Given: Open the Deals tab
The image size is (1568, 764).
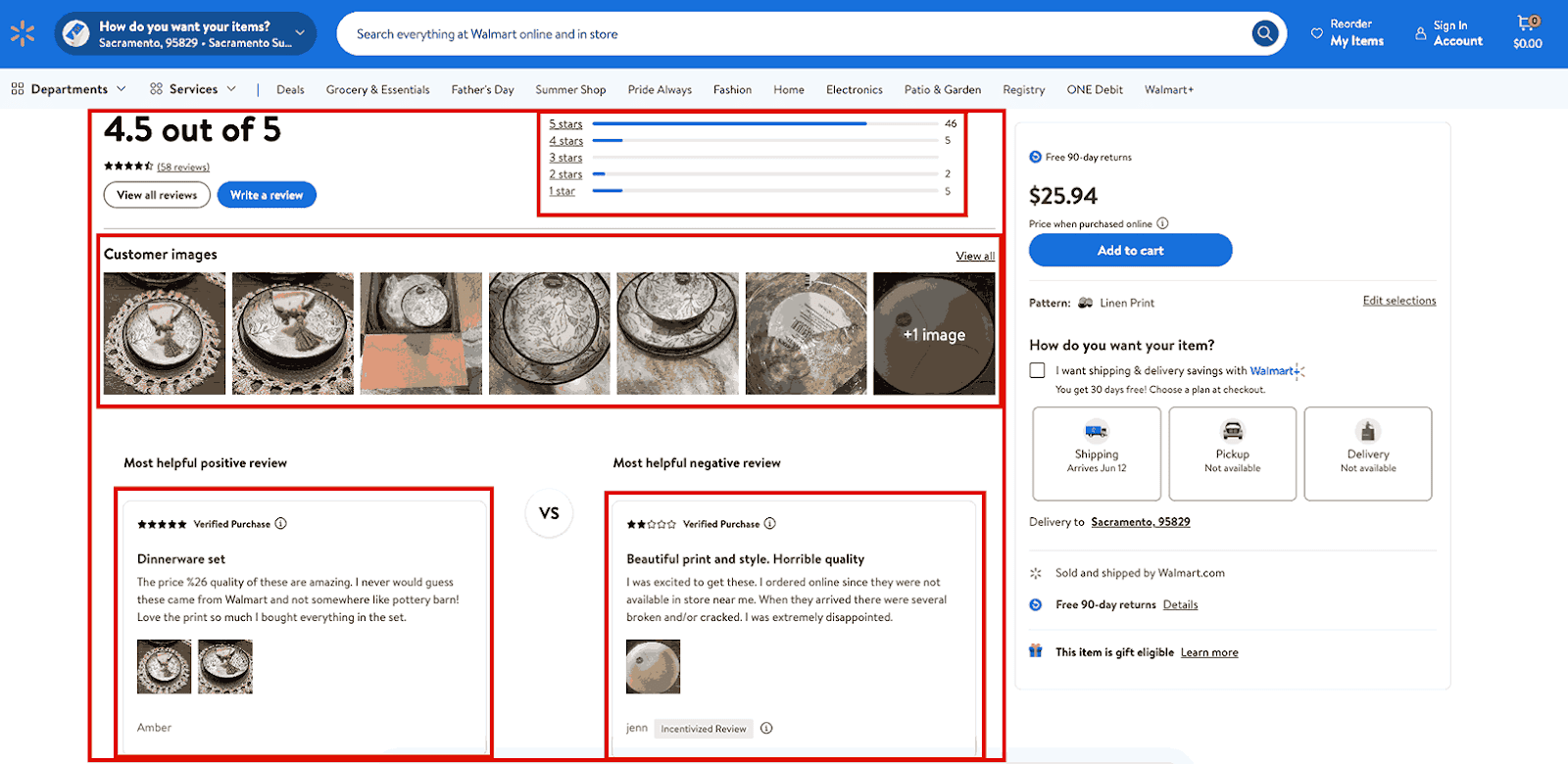Looking at the screenshot, I should click(290, 89).
